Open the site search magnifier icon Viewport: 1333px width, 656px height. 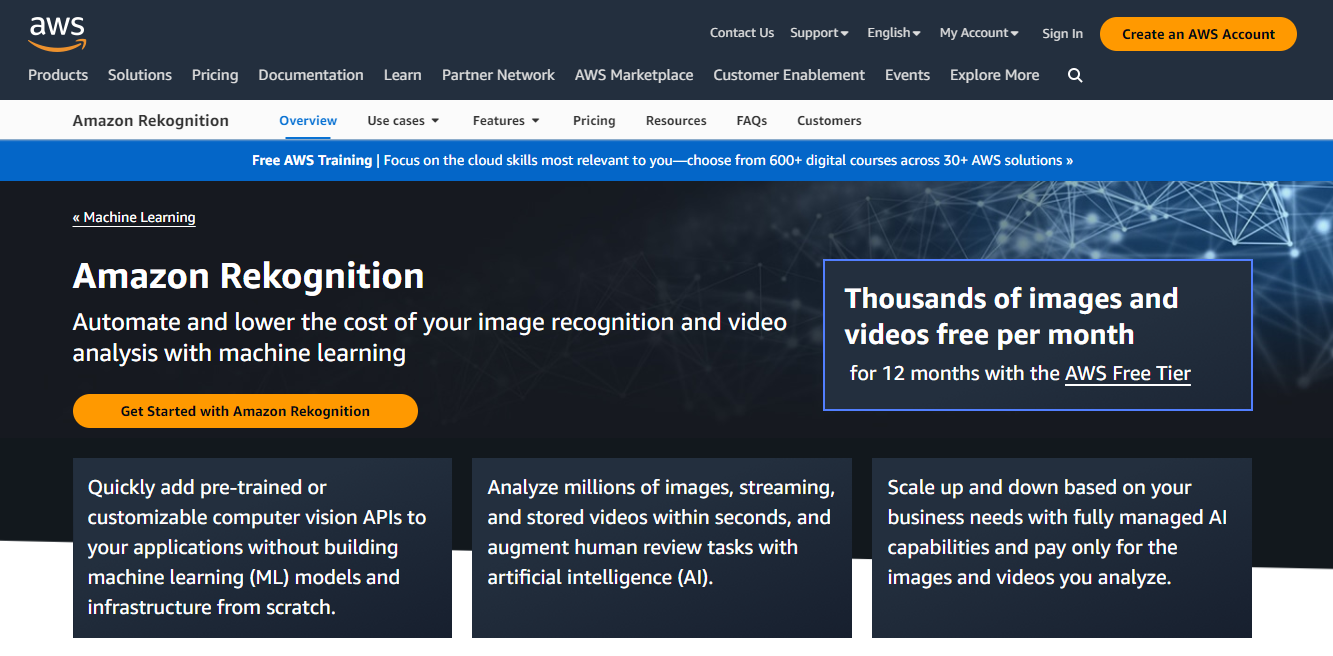click(x=1075, y=75)
